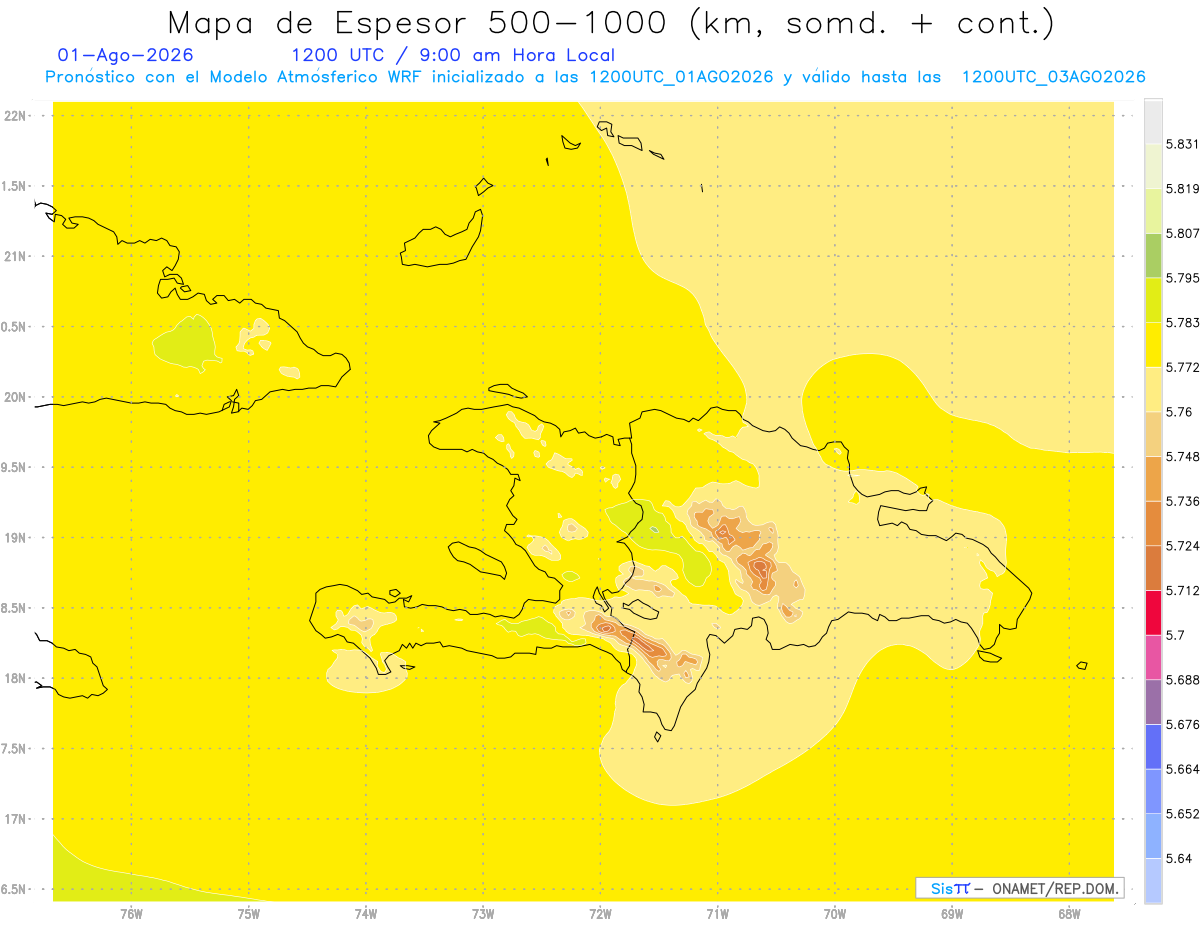This screenshot has width=1200, height=927.
Task: Click the 74W longitude label
Action: click(366, 914)
